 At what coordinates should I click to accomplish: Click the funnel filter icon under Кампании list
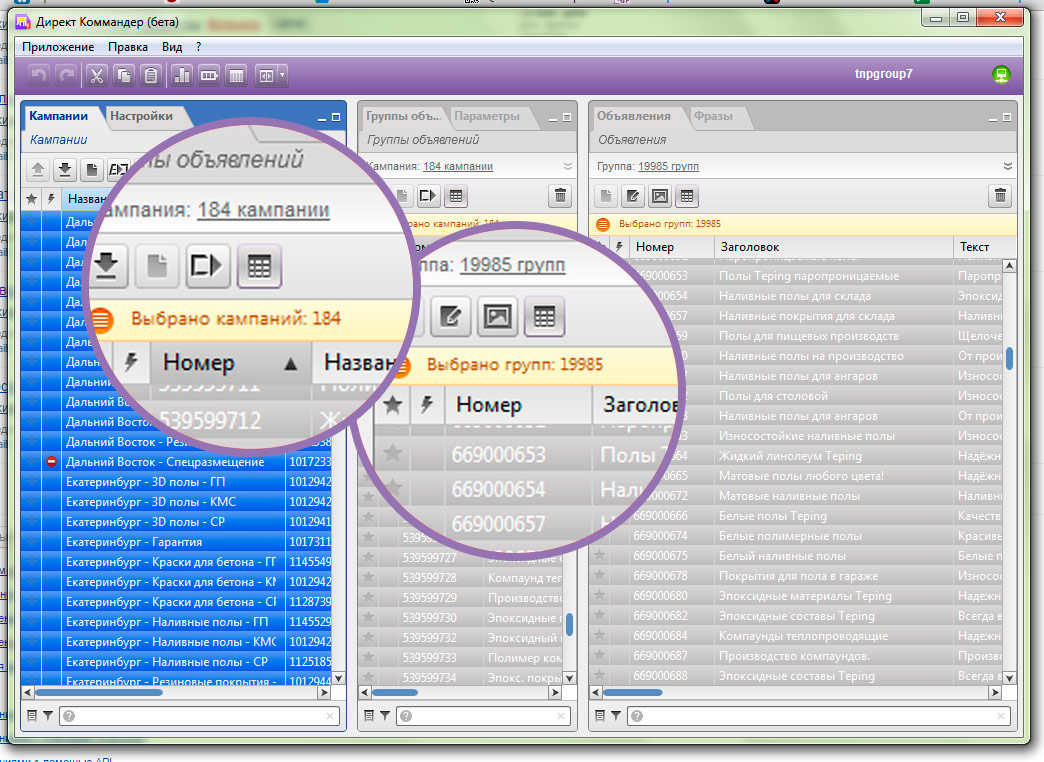click(x=48, y=715)
